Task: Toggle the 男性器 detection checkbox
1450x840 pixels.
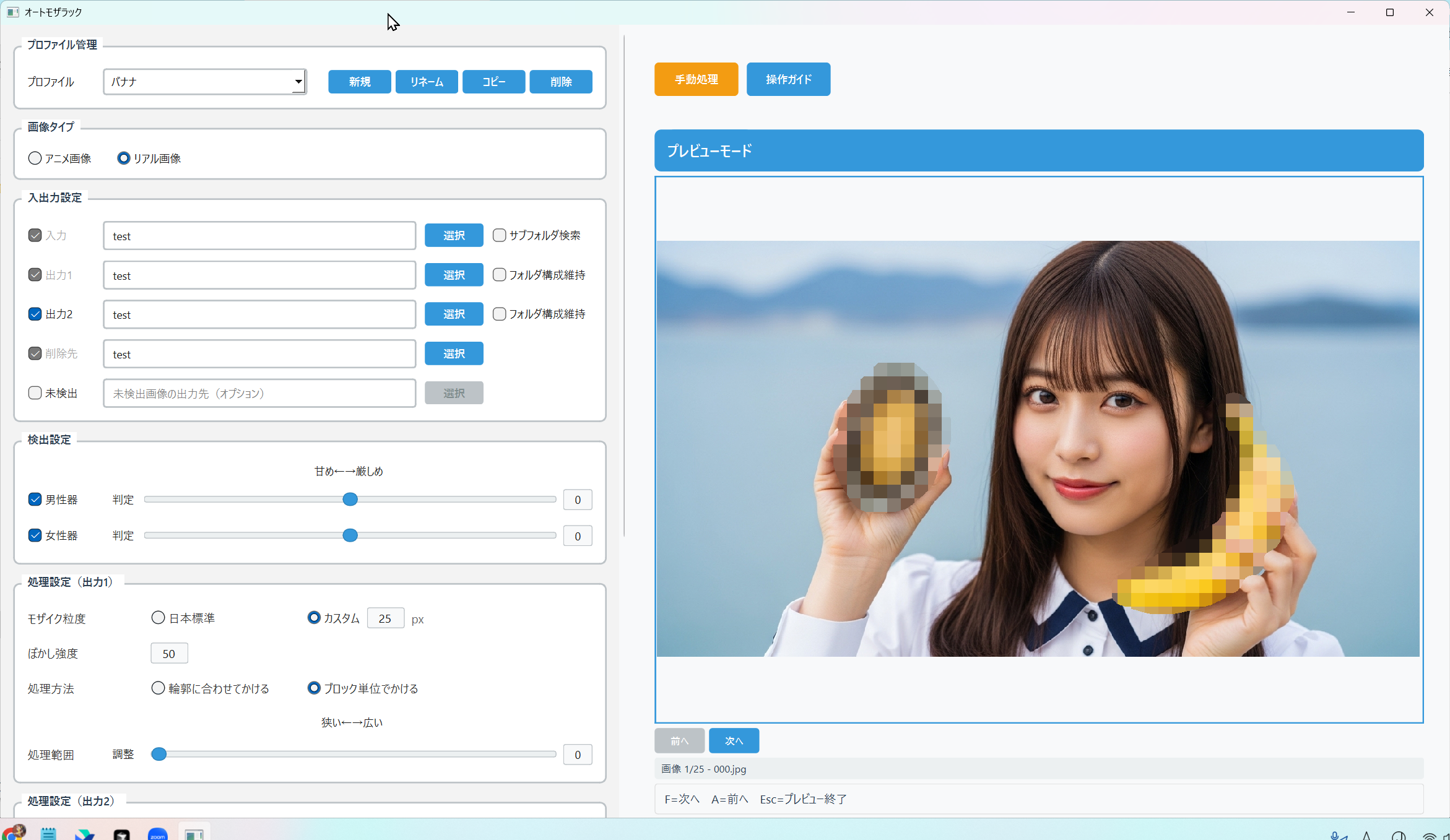Action: [35, 500]
